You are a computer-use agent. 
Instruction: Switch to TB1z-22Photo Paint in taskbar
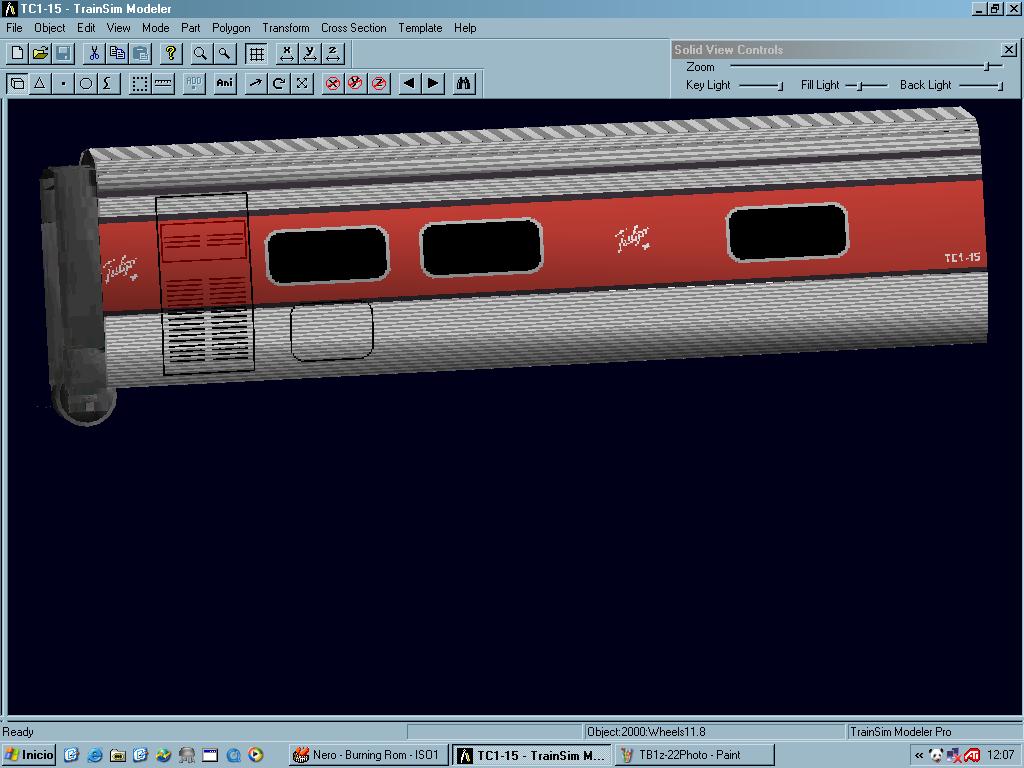pyautogui.click(x=690, y=755)
